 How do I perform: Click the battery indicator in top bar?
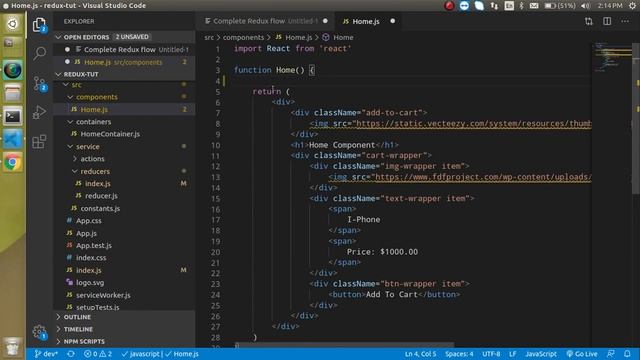point(560,6)
